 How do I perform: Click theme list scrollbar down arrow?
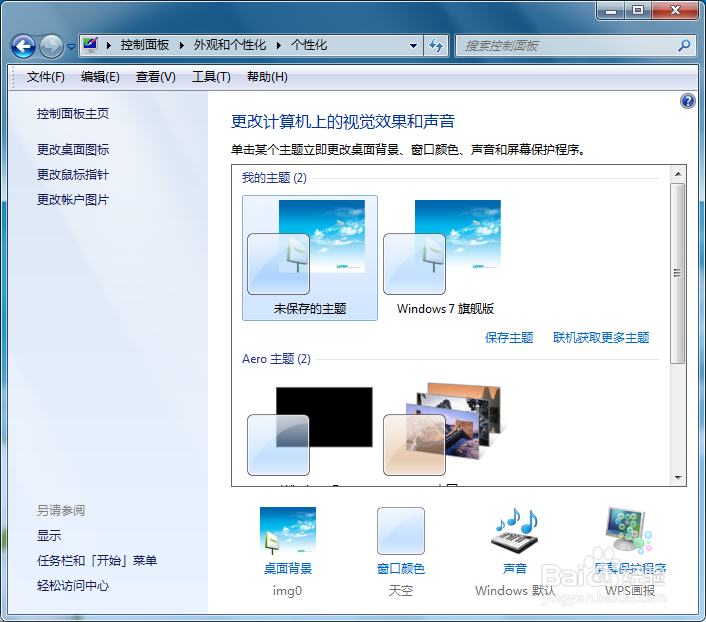(678, 478)
